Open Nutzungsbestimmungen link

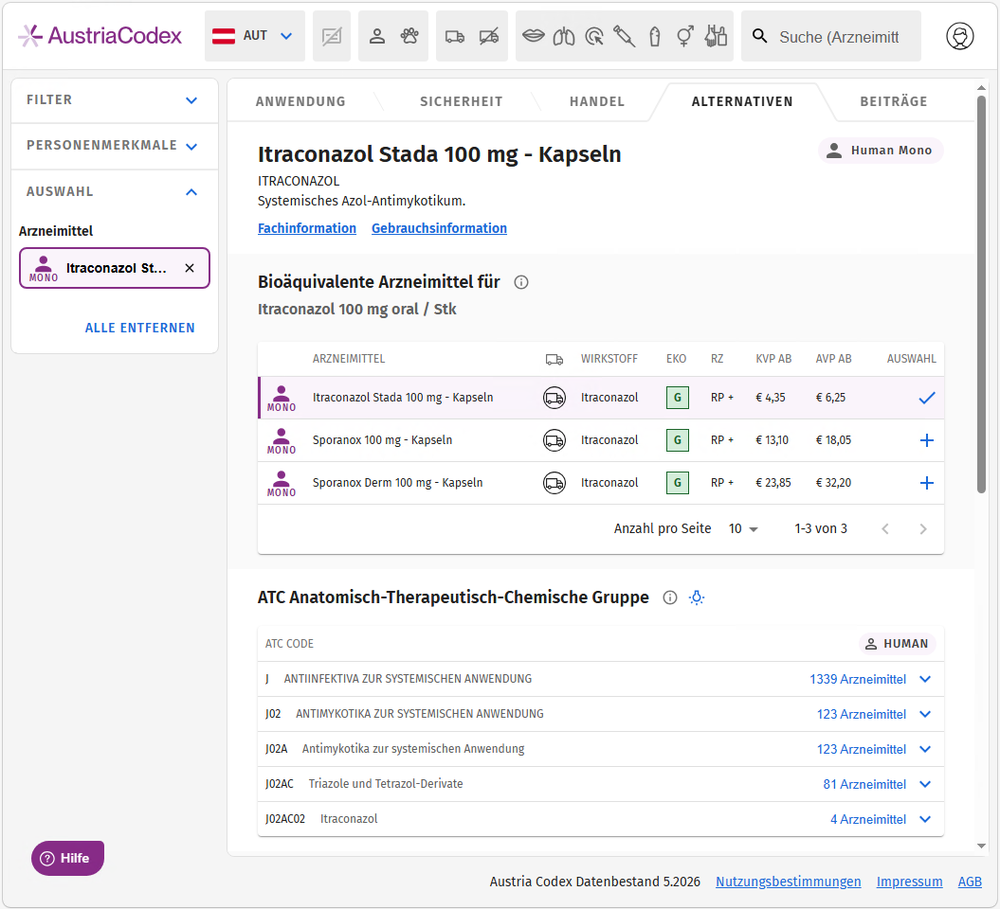click(788, 882)
